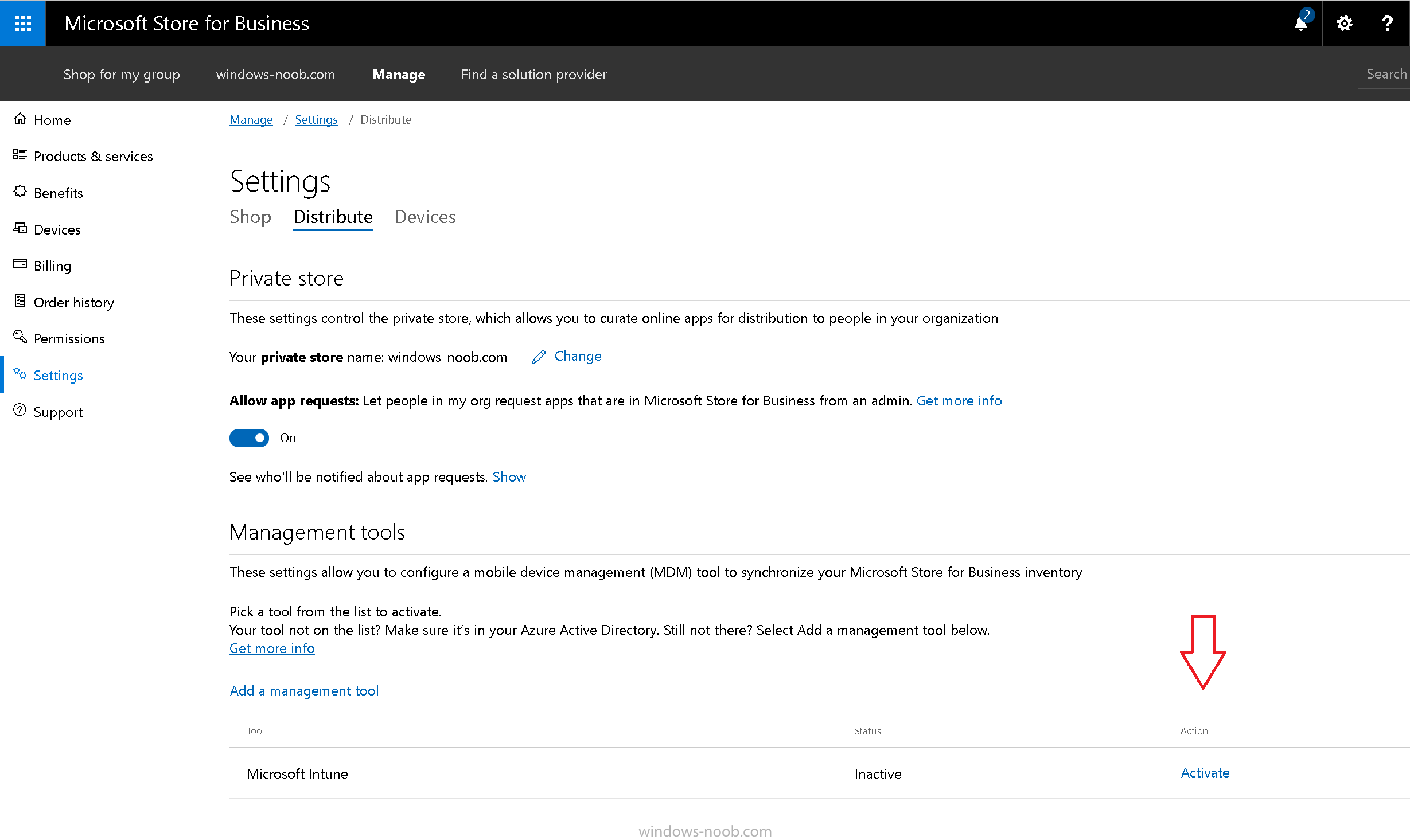Open Order history in sidebar
Viewport: 1410px width, 840px height.
[74, 303]
